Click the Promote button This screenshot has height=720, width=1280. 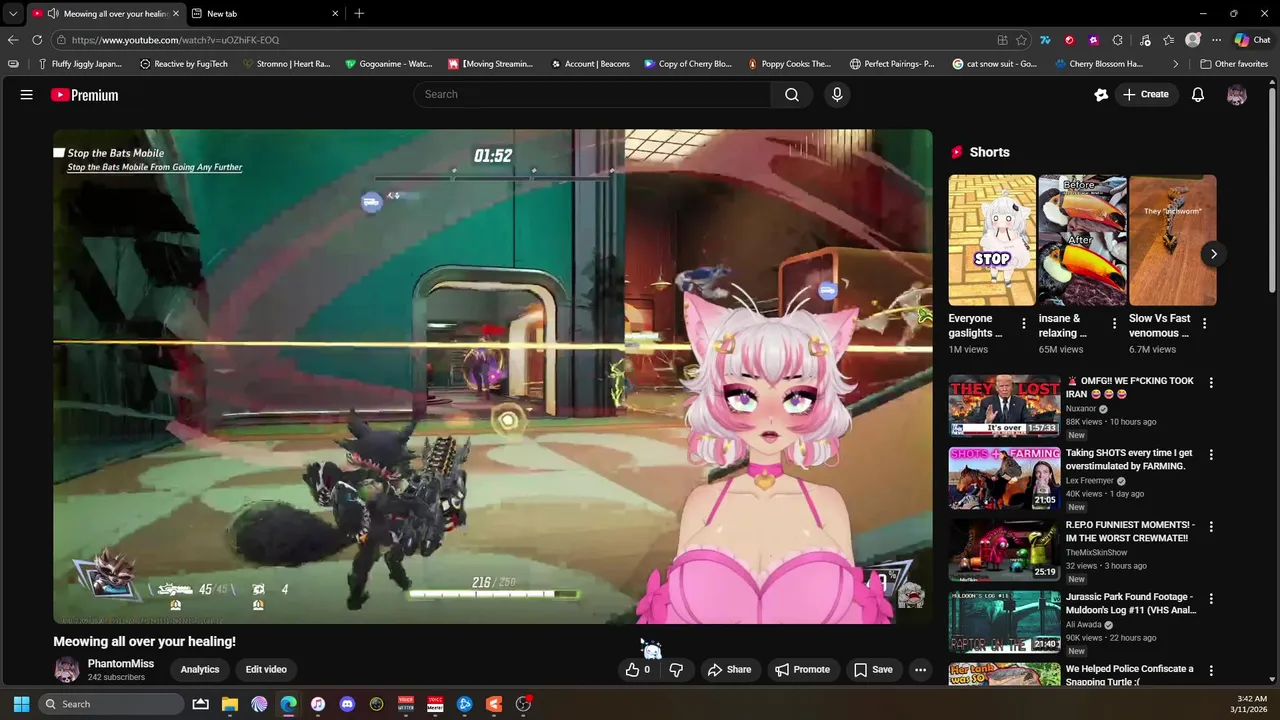[803, 670]
